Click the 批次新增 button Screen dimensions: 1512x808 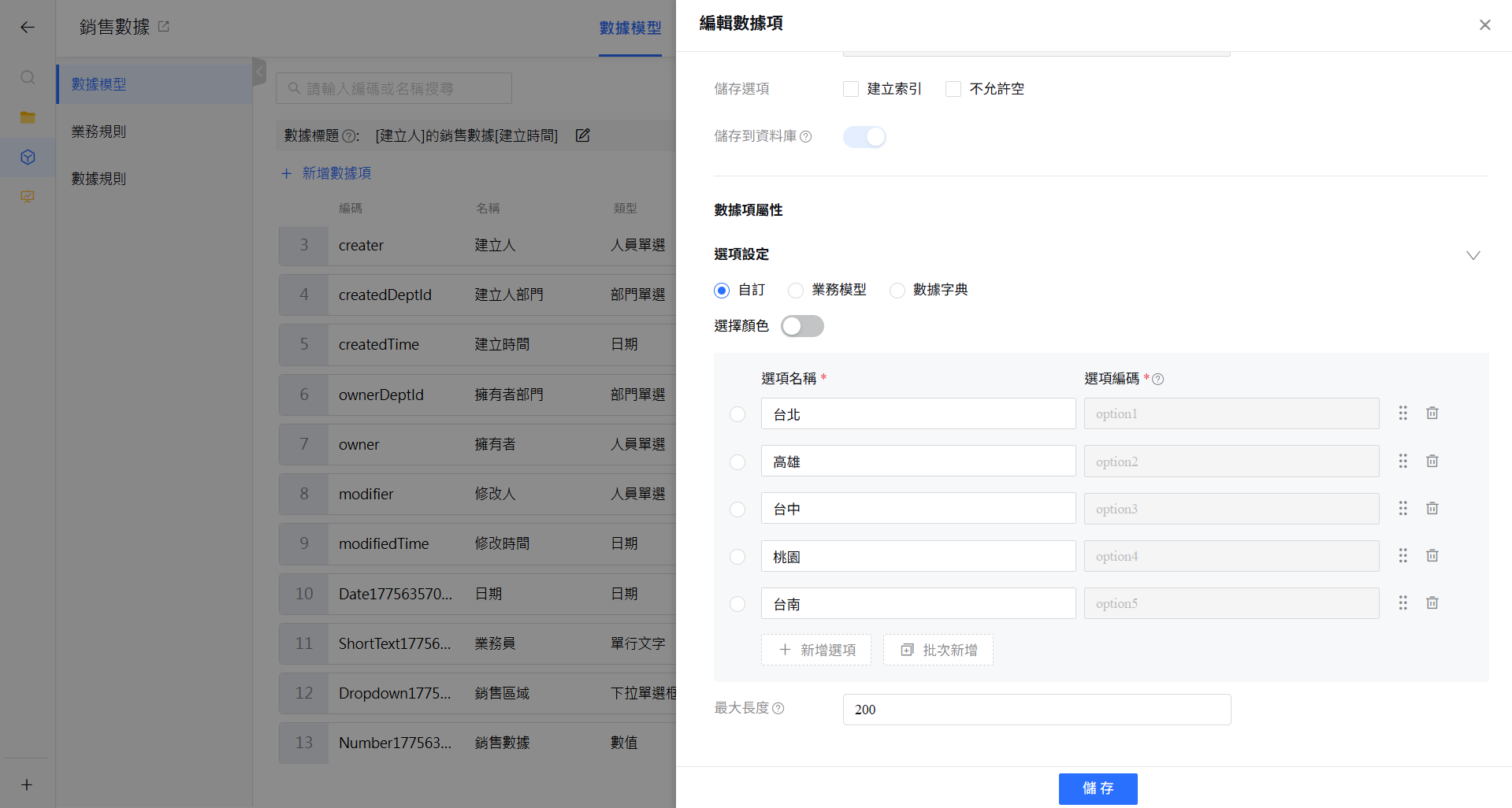tap(938, 650)
